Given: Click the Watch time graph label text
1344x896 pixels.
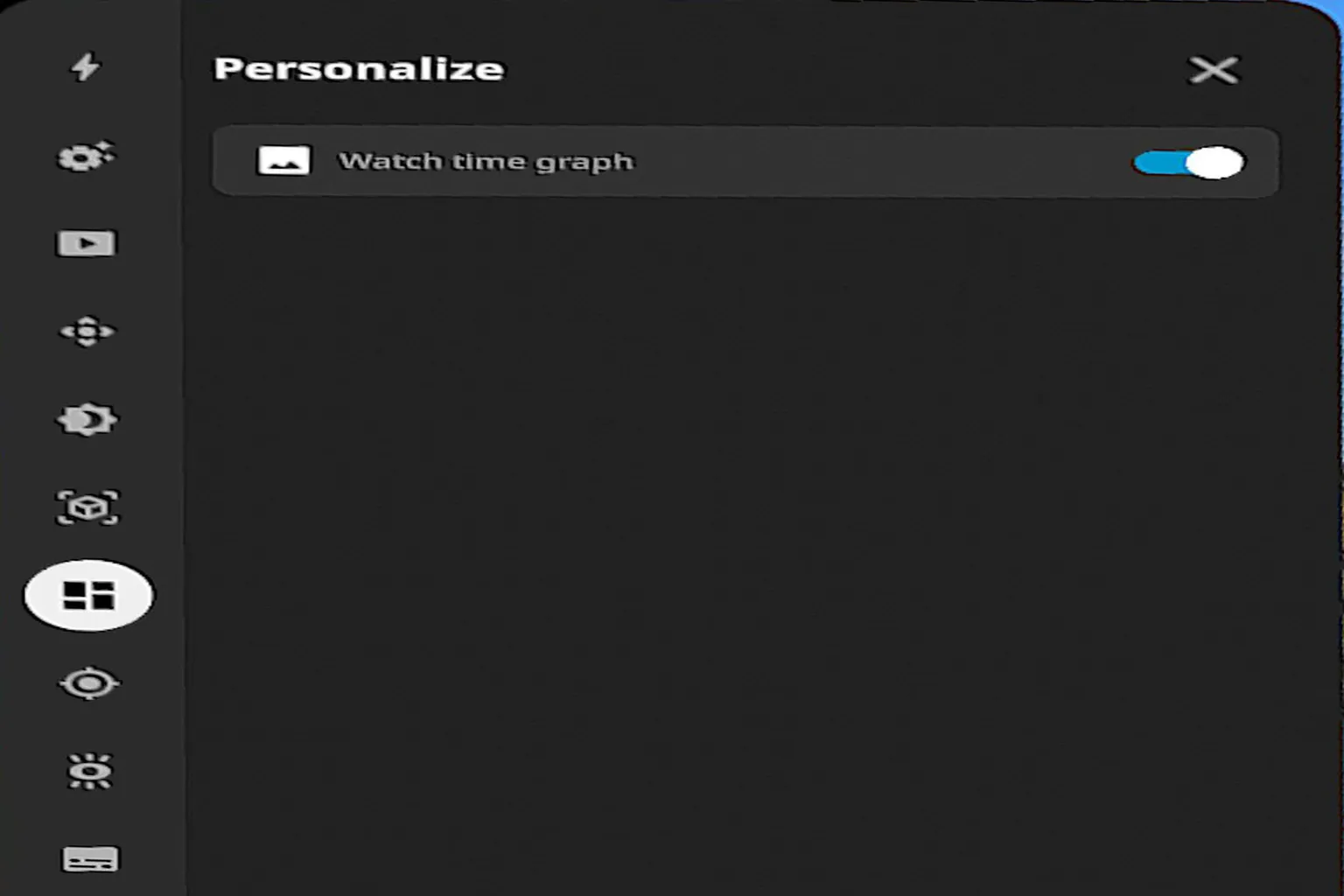Looking at the screenshot, I should pos(486,162).
